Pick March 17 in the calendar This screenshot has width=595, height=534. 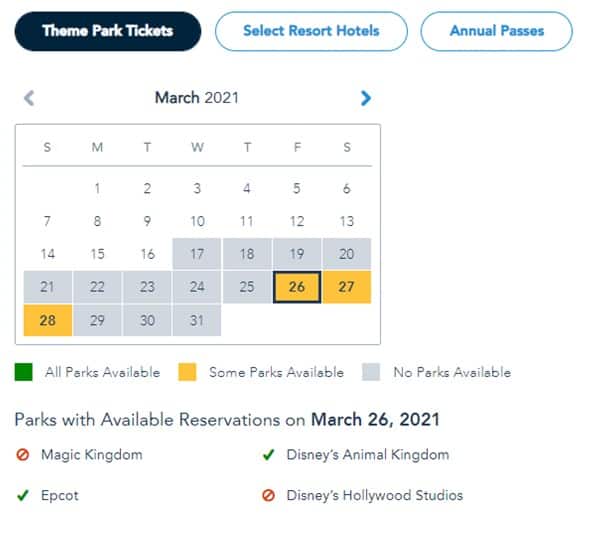tap(197, 254)
